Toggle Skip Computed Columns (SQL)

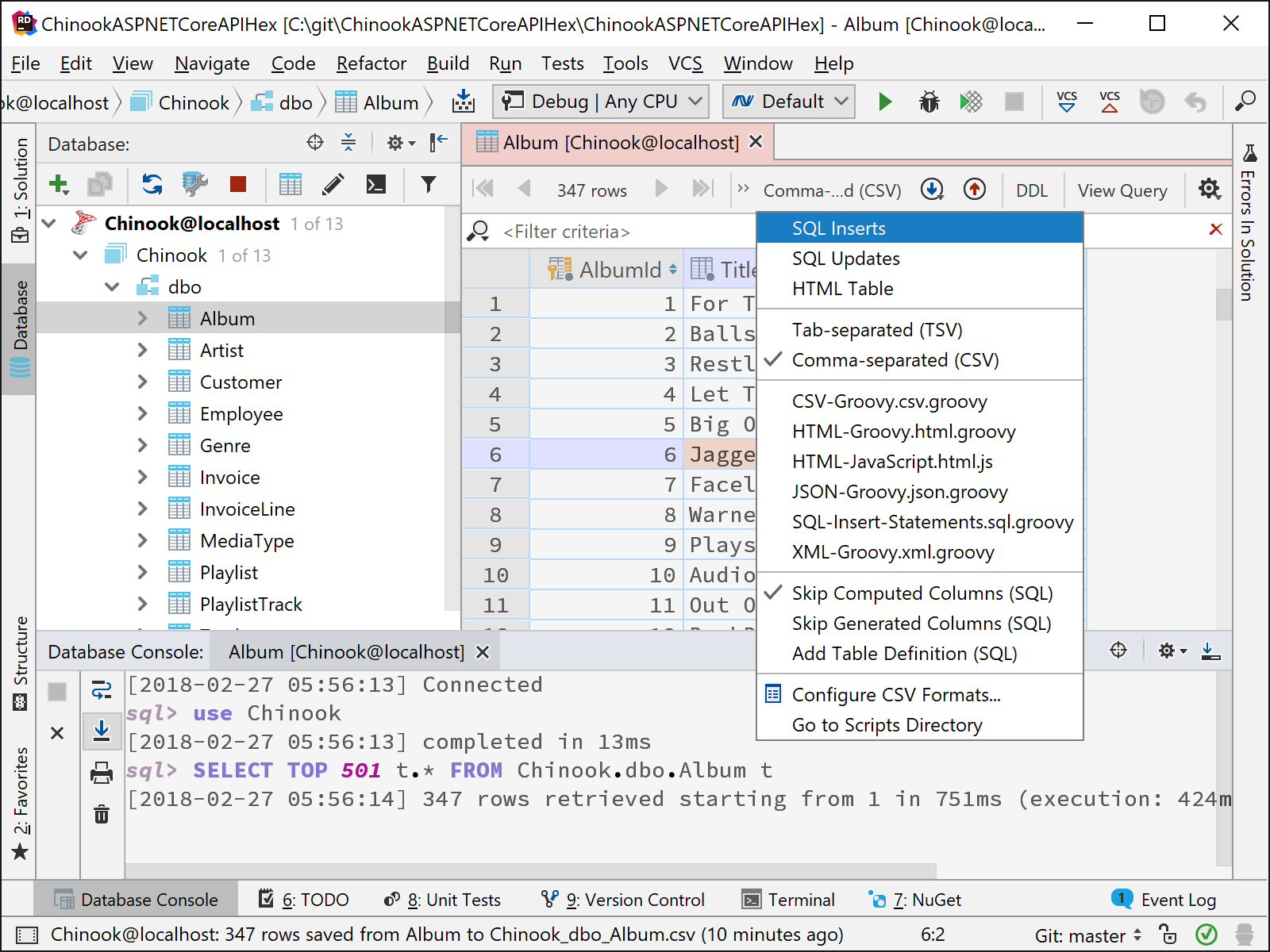click(x=921, y=593)
